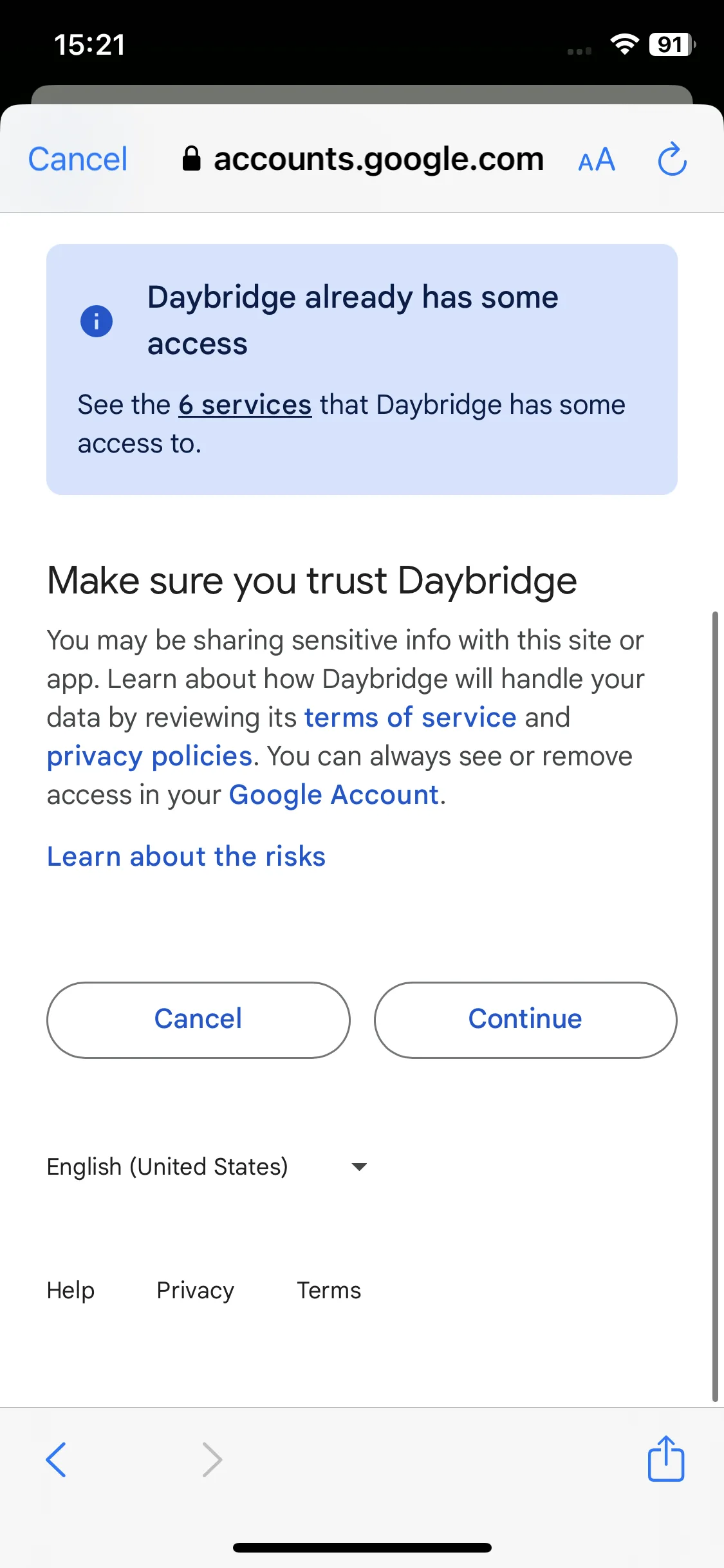Tap the blue info icon
This screenshot has width=724, height=1568.
[97, 321]
